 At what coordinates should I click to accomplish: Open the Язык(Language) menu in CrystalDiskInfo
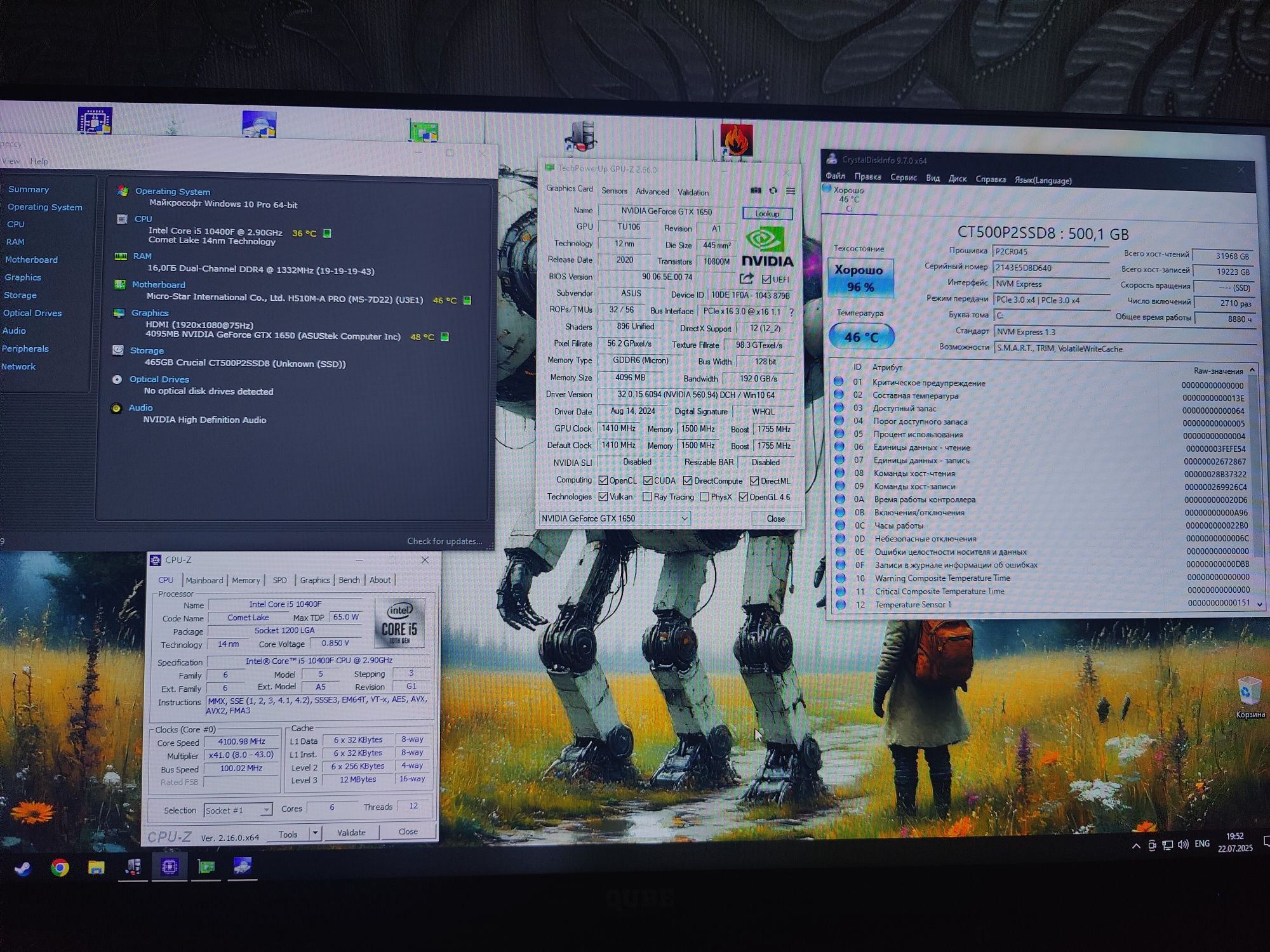[1043, 180]
